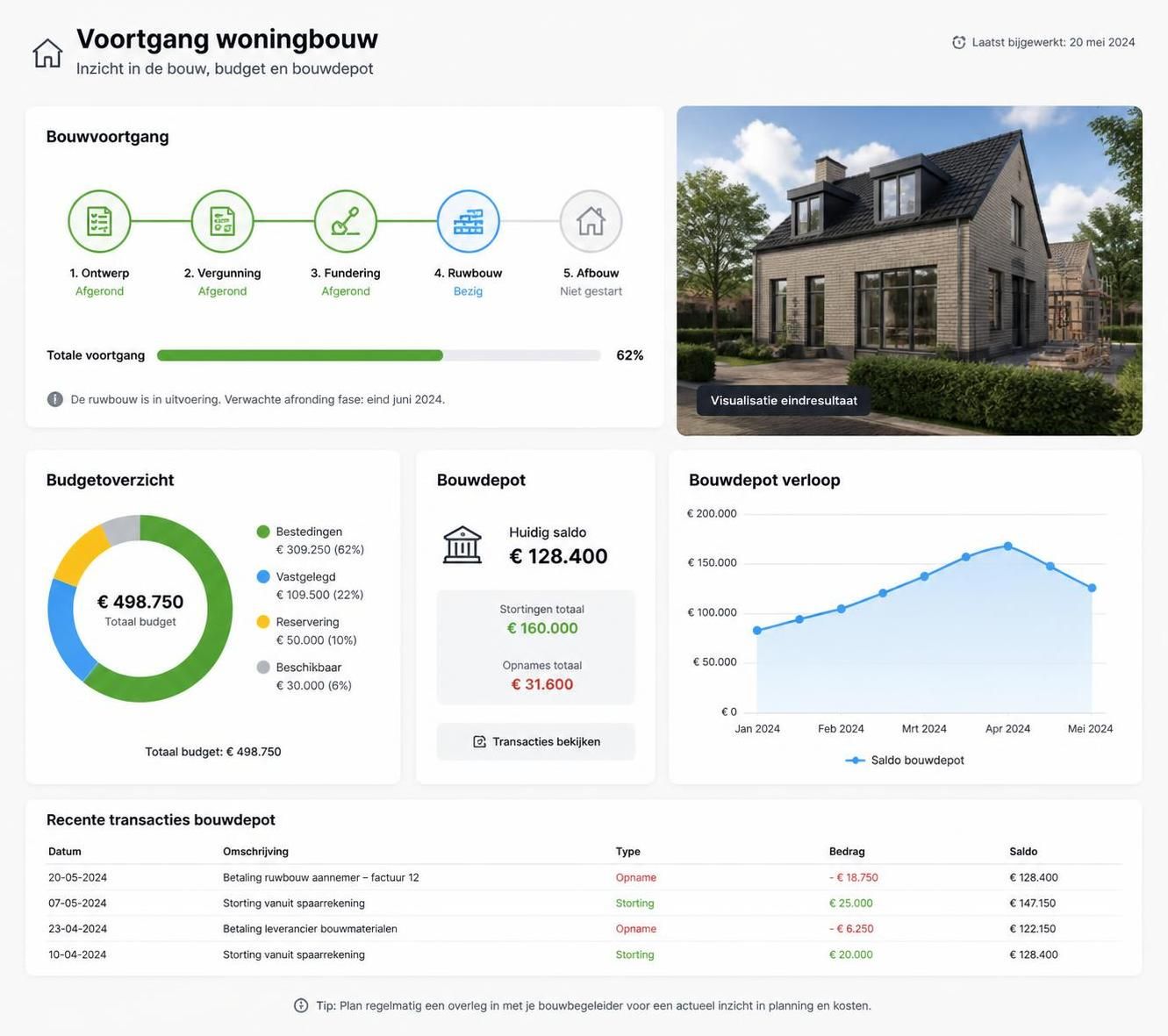The height and width of the screenshot is (1036, 1168).
Task: Click the 62% progress percentage
Action: click(x=630, y=355)
